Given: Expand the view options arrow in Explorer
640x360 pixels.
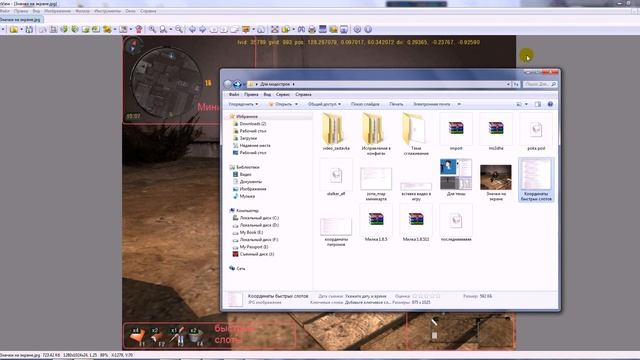Looking at the screenshot, I should click(x=526, y=104).
